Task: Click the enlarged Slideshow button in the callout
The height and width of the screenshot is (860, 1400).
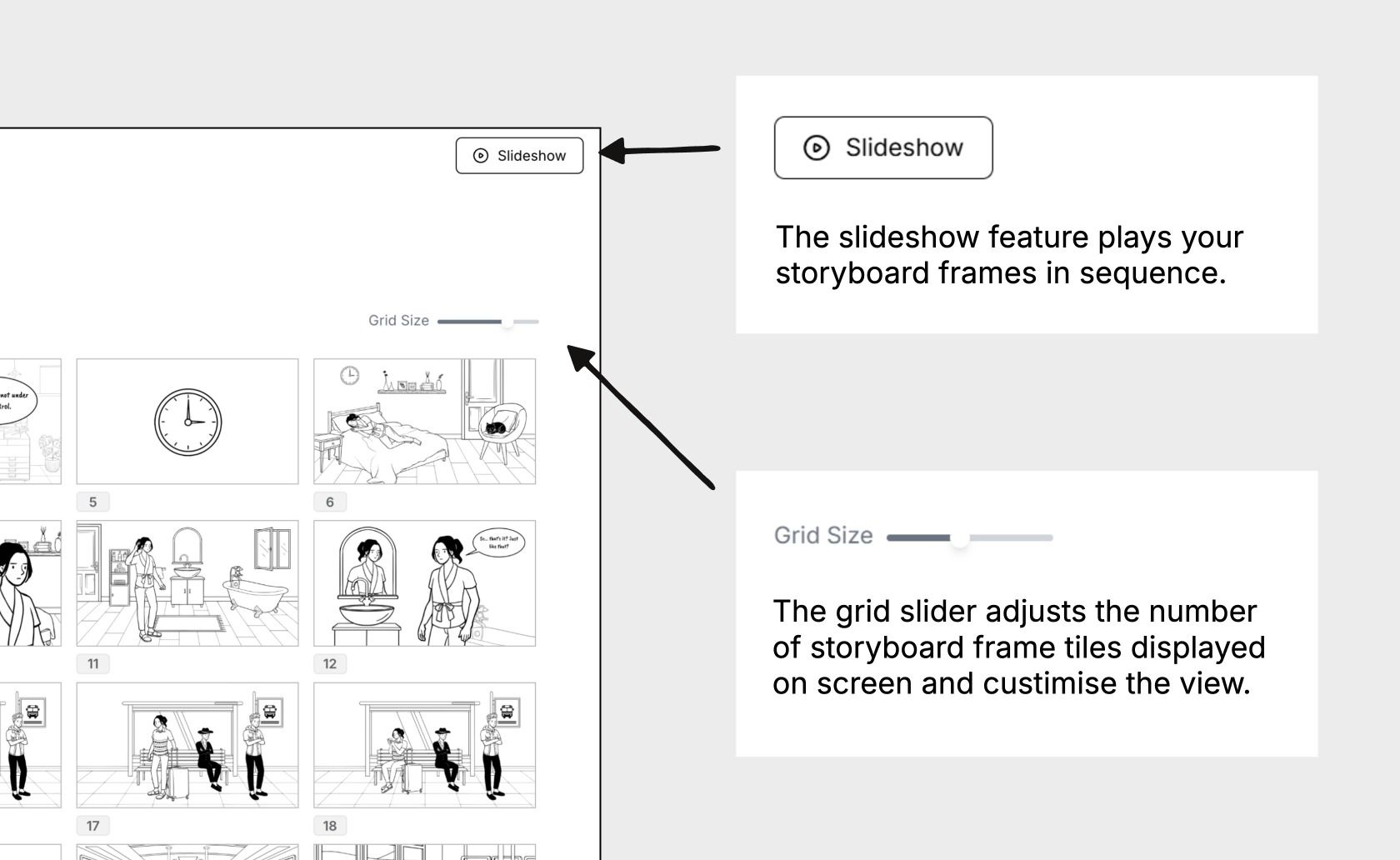Action: pyautogui.click(x=883, y=147)
